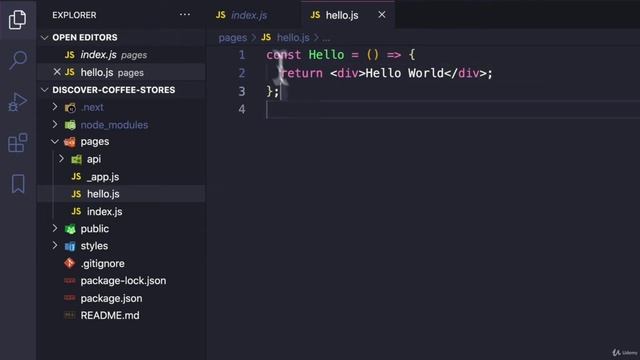Open index.js from Open Editors list

click(121, 55)
